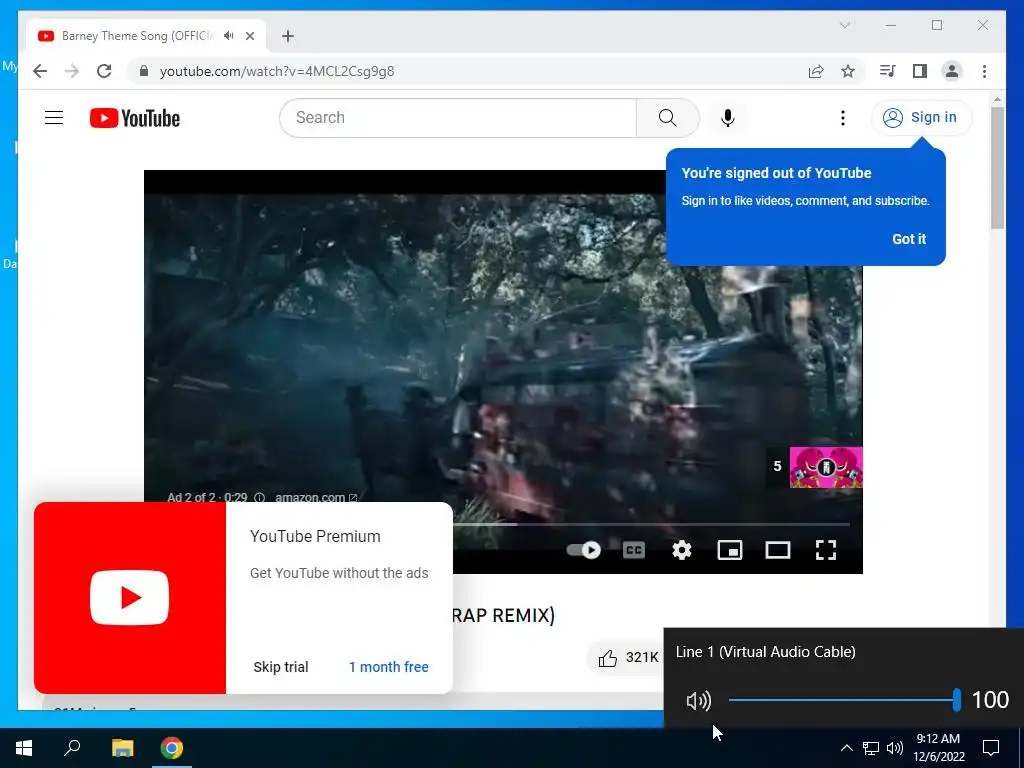Enter full screen video mode

[x=826, y=550]
